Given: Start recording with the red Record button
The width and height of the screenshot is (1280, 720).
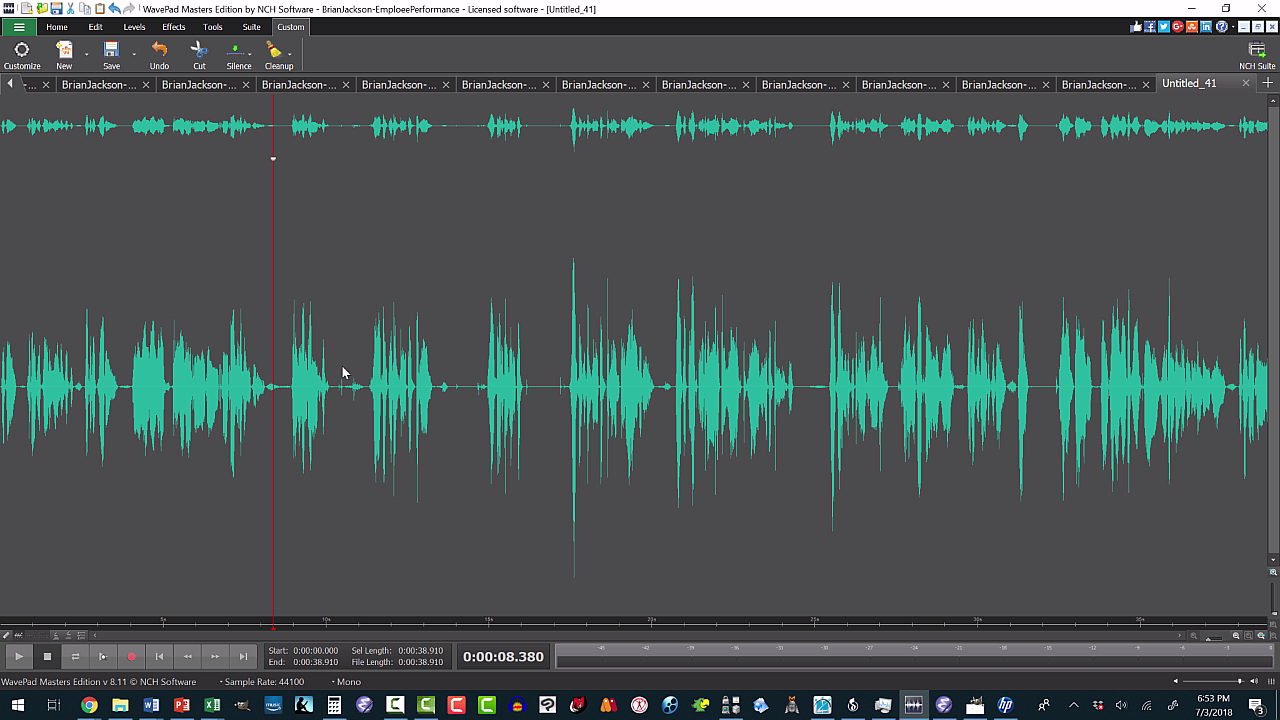Looking at the screenshot, I should click(x=131, y=656).
